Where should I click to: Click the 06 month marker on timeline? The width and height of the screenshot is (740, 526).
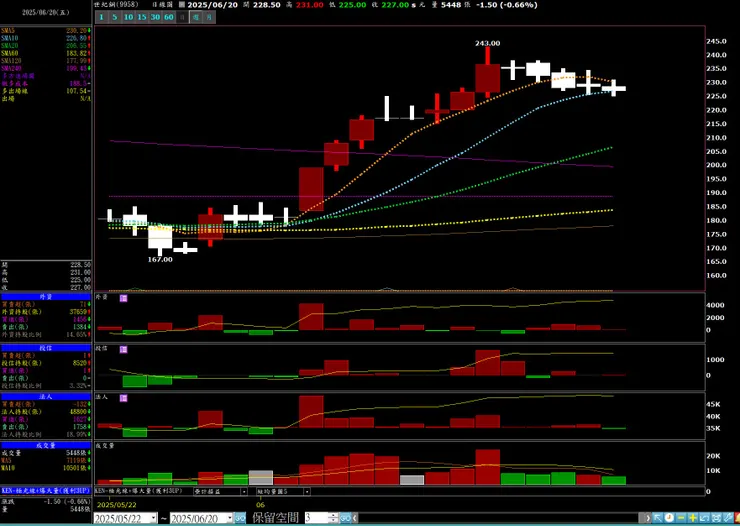click(x=261, y=505)
